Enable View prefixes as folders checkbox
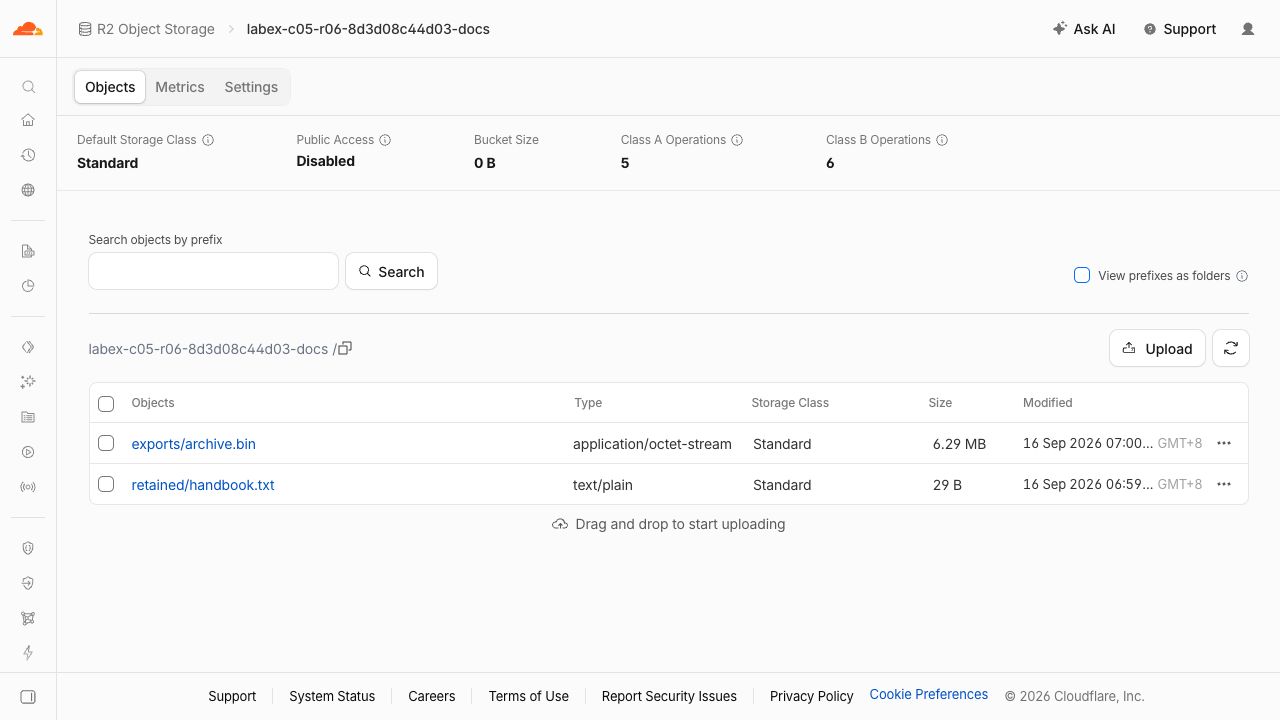The height and width of the screenshot is (720, 1280). [x=1082, y=275]
